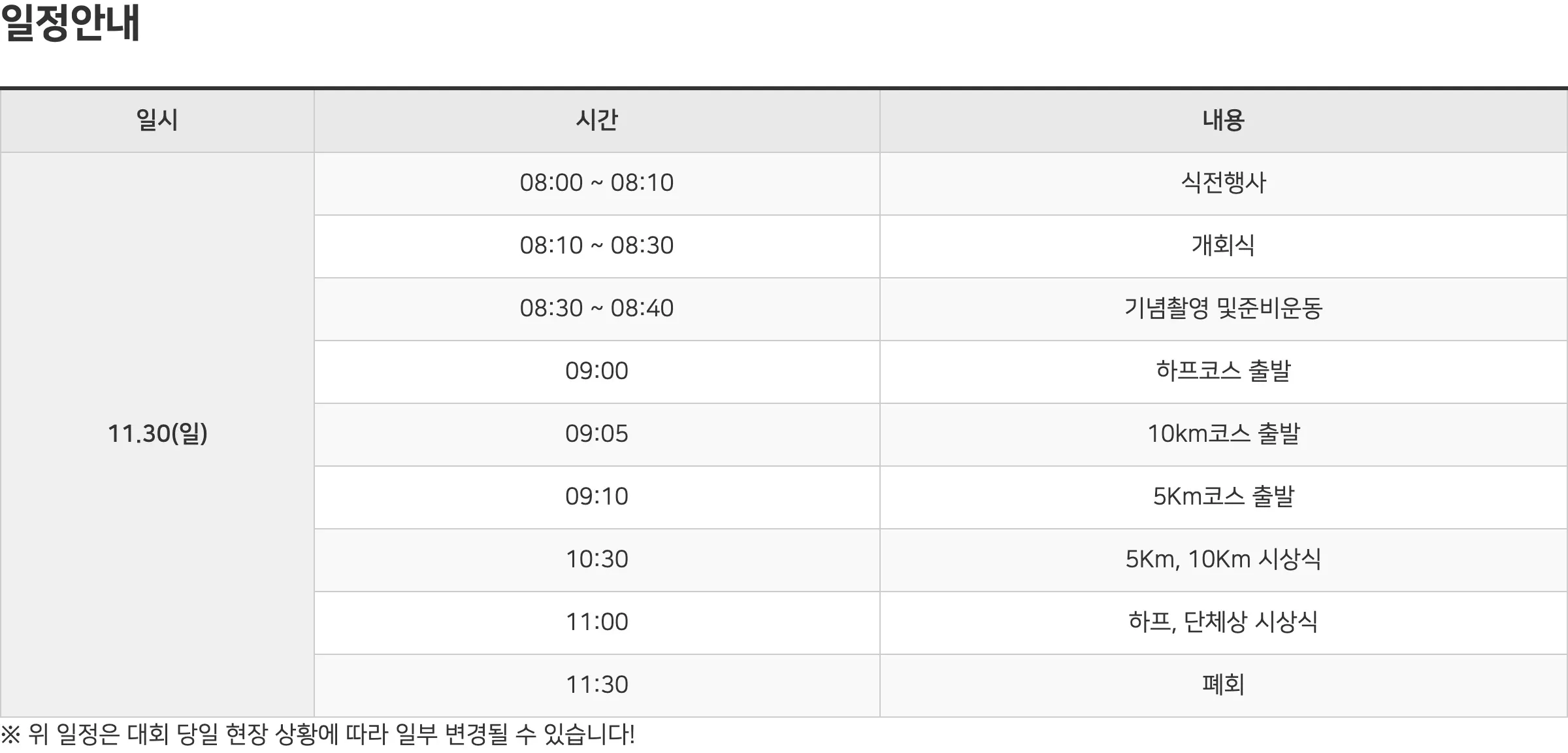Select the 10km코스 출발 entry
The width and height of the screenshot is (1568, 753).
pos(1223,435)
